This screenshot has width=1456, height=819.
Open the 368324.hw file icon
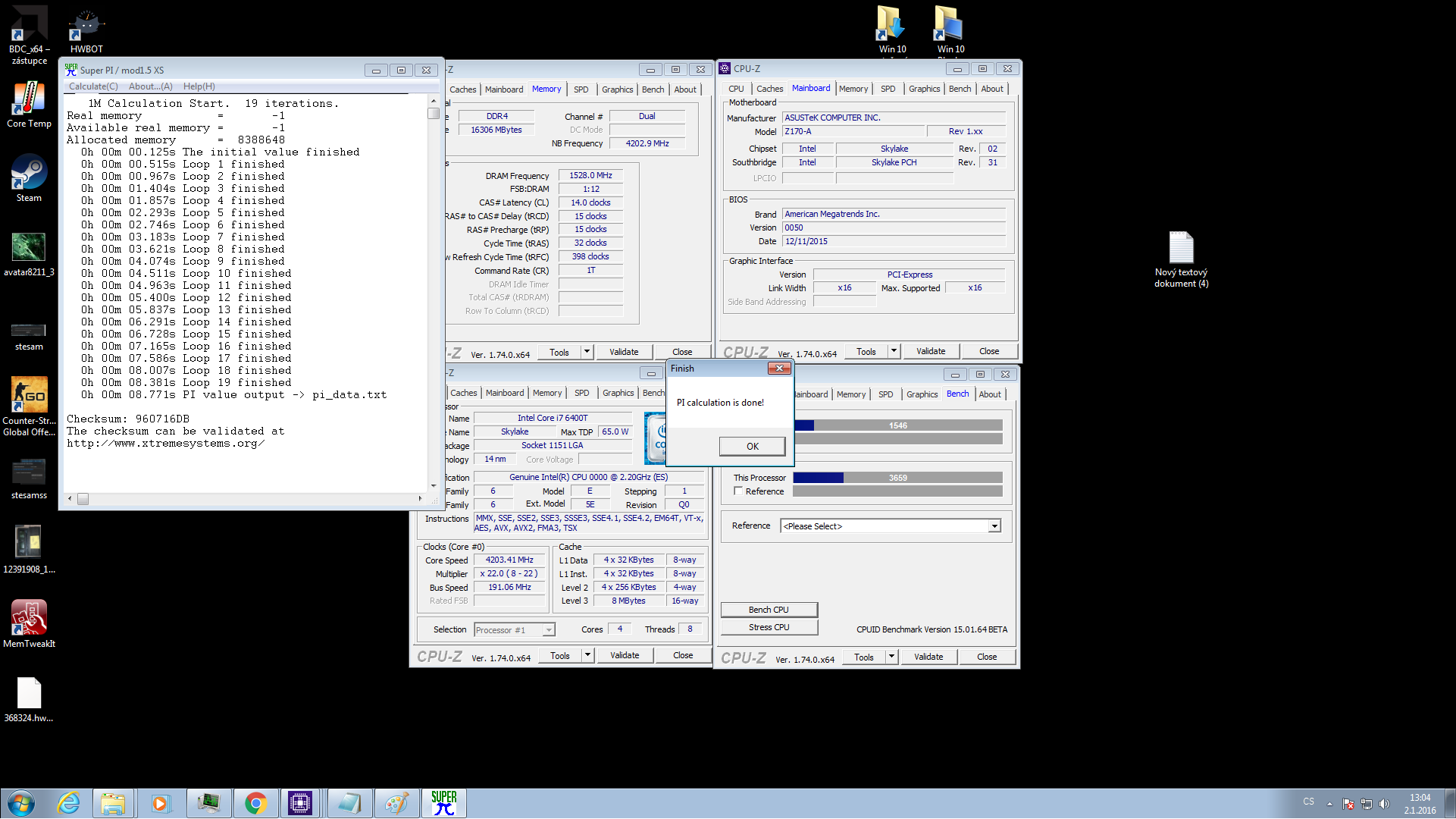(29, 692)
